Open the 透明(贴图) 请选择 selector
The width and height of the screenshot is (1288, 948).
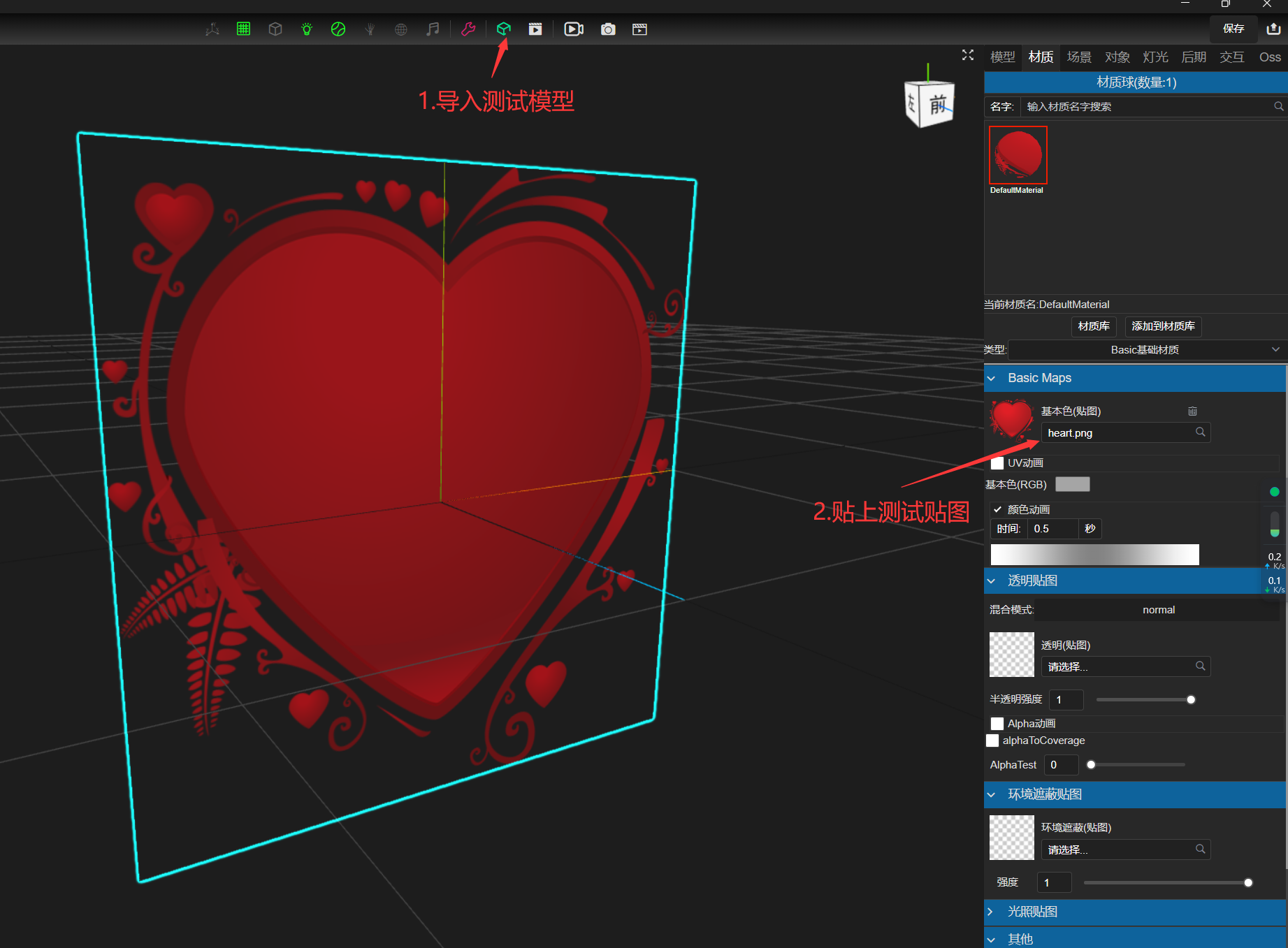[1125, 666]
